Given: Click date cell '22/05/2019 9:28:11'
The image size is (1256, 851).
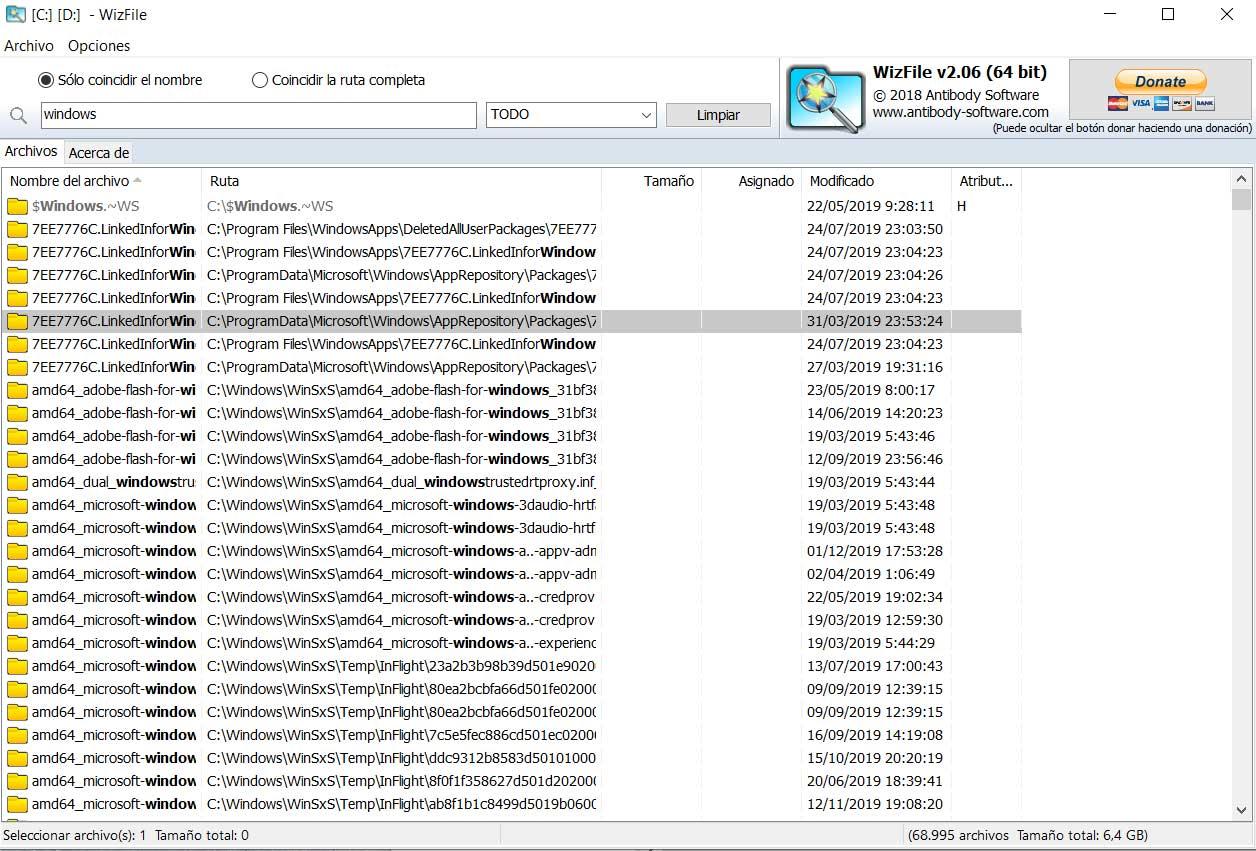Looking at the screenshot, I should click(x=871, y=206).
